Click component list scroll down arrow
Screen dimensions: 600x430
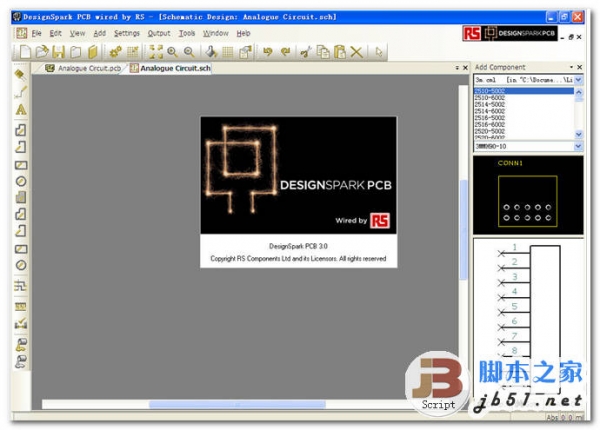pos(579,134)
